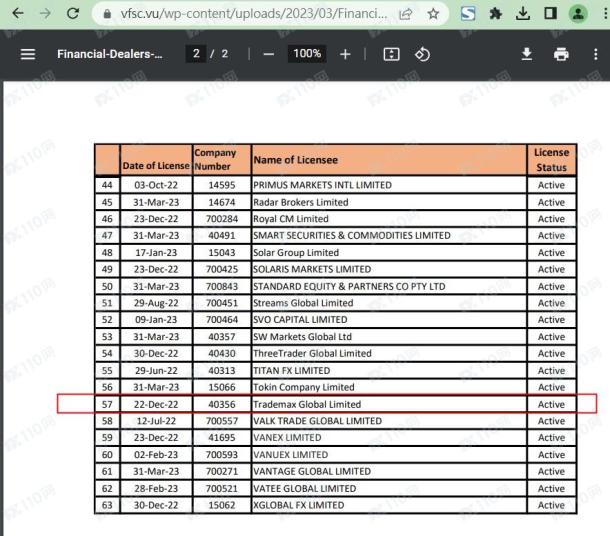This screenshot has height=536, width=610.
Task: Bookmark this page with the star
Action: (433, 14)
